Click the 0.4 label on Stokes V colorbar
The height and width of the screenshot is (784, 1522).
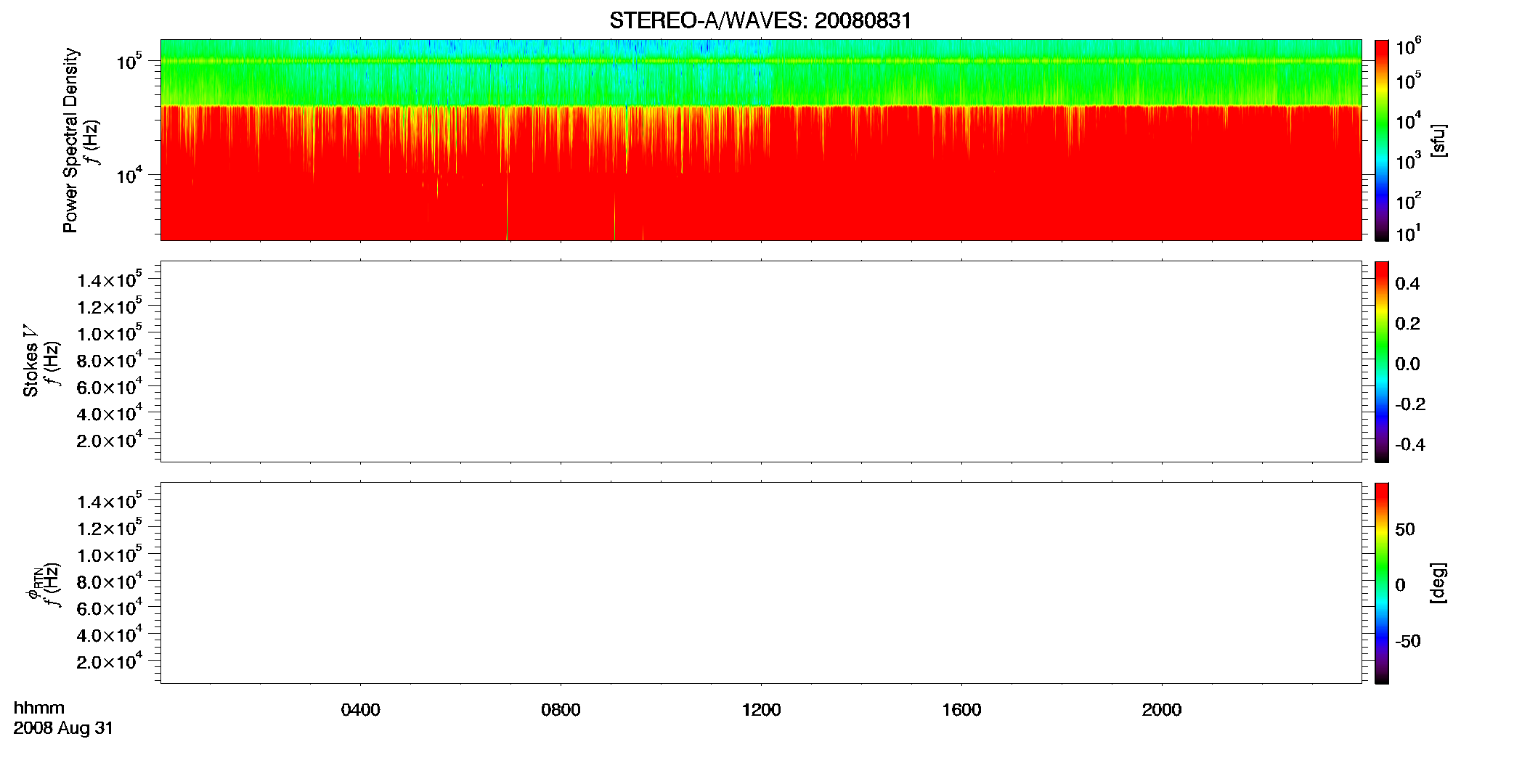[1407, 284]
